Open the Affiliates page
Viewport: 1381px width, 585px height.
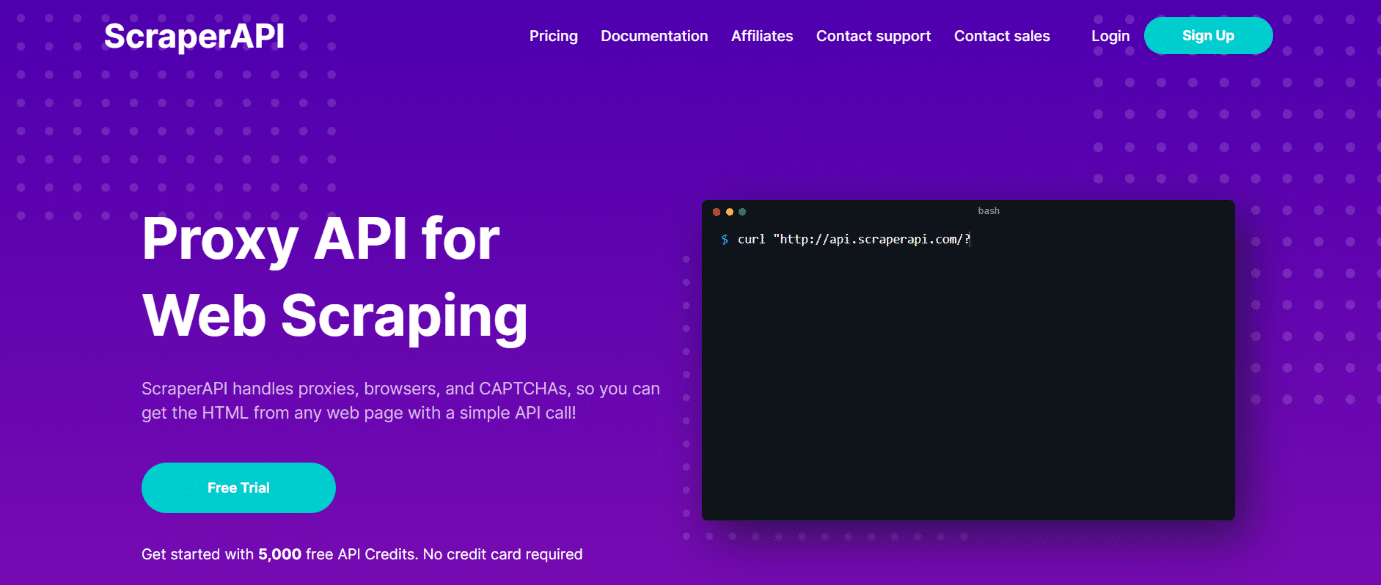click(x=762, y=36)
